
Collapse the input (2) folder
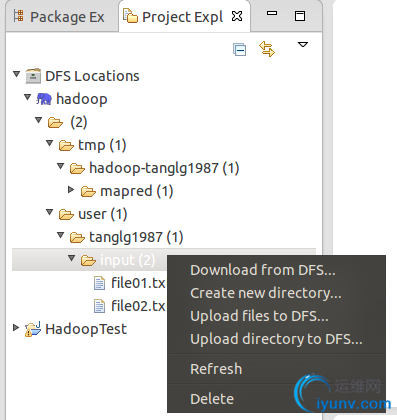coord(72,258)
